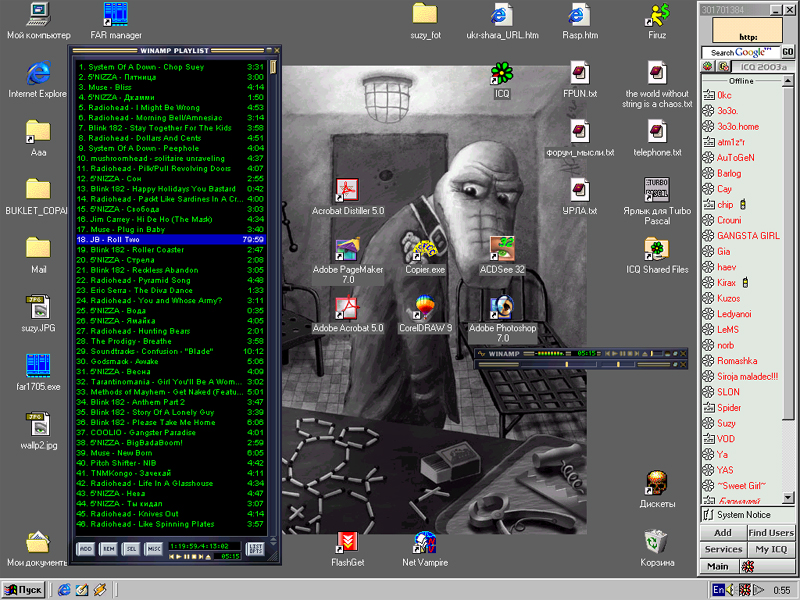
Task: Open the My ICQ menu
Action: [x=771, y=549]
